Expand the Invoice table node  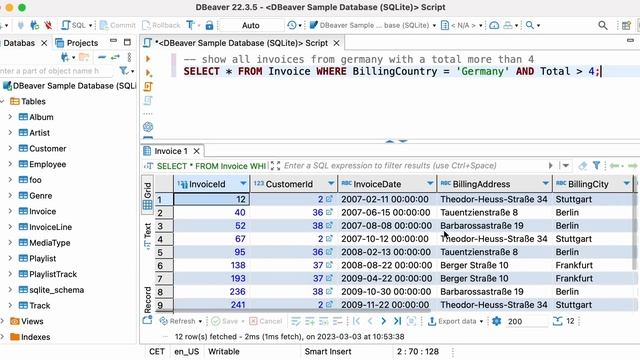coord(10,211)
